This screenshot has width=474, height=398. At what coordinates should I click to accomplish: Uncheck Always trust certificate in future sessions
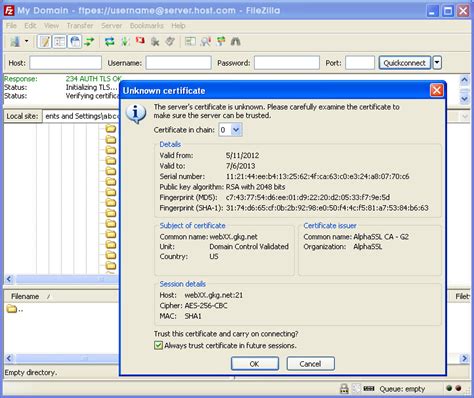[158, 345]
